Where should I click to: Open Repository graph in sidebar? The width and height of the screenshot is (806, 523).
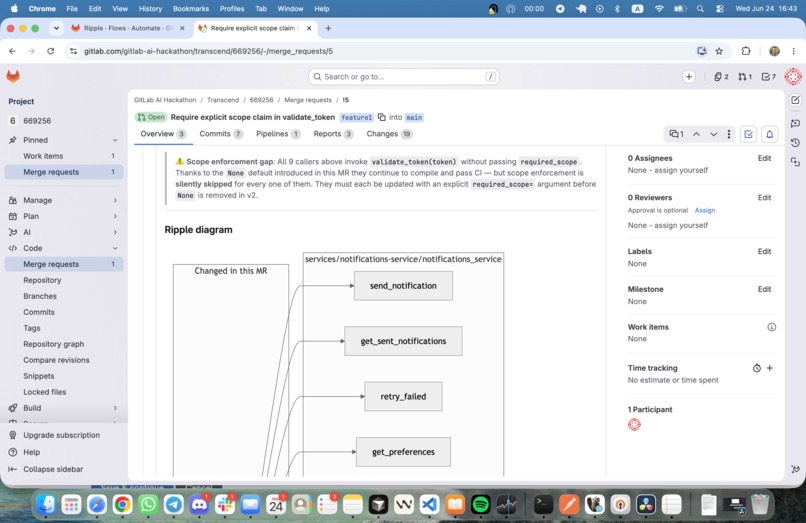[53, 344]
